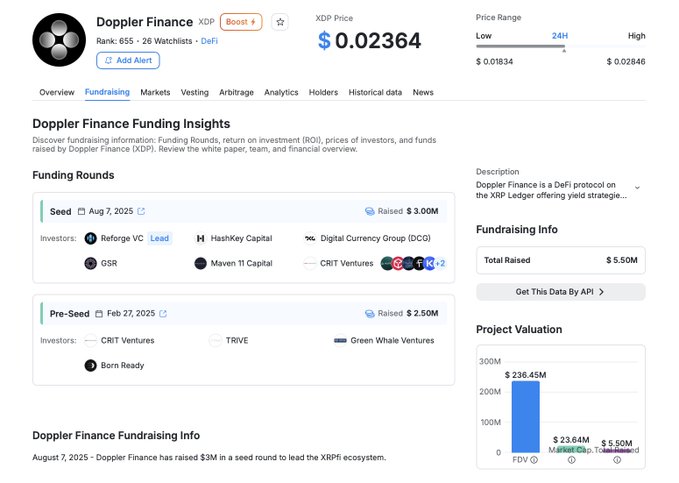Open the Arbitrage tab
Image resolution: width=679 pixels, height=483 pixels.
[x=236, y=92]
